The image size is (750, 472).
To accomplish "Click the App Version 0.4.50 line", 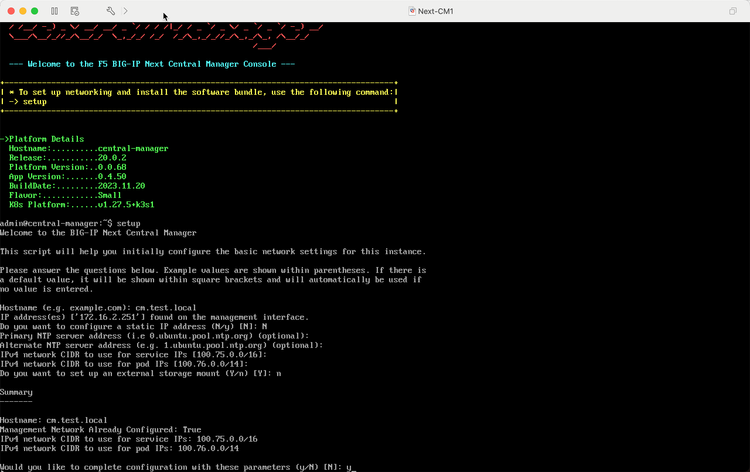I will pos(67,176).
